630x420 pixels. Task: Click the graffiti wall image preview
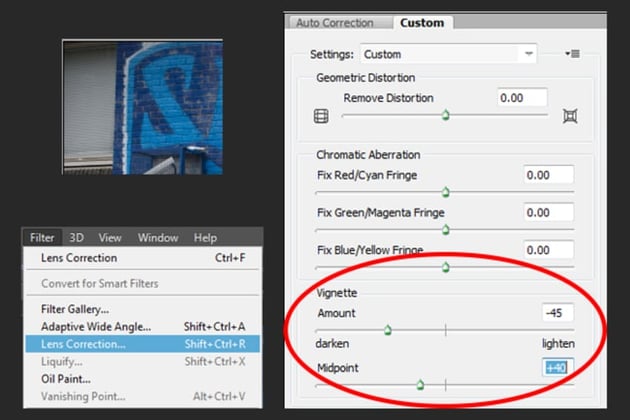click(x=143, y=107)
